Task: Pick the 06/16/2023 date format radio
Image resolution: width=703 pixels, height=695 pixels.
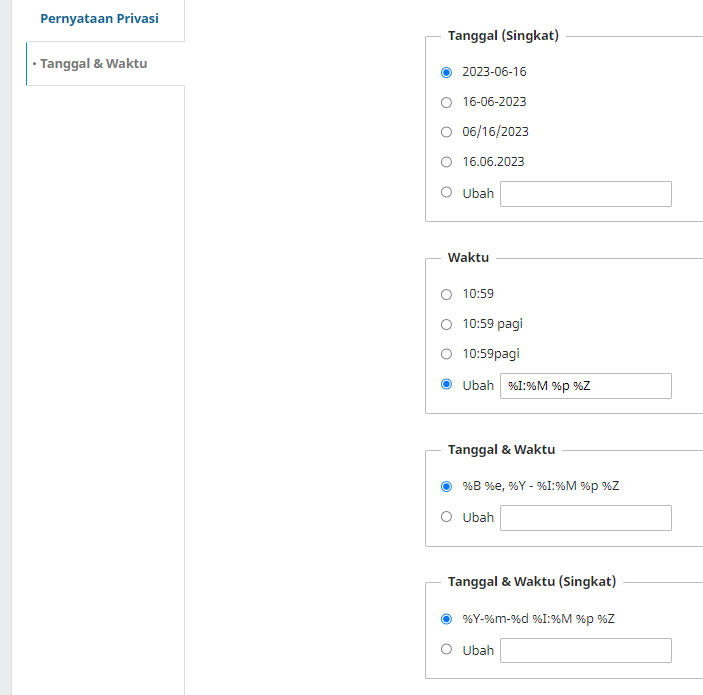Action: [x=446, y=132]
